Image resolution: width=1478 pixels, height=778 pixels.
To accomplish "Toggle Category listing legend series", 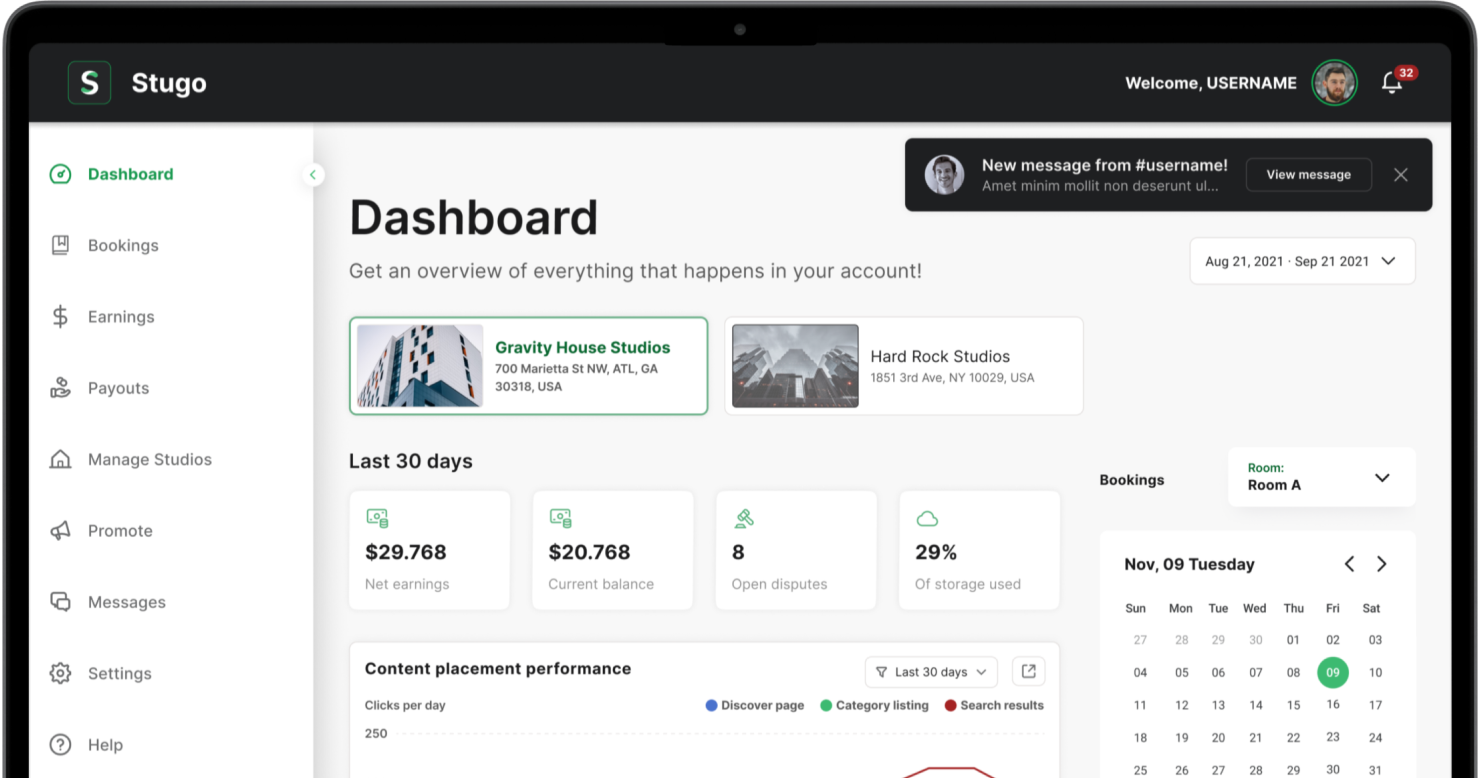I will [873, 705].
